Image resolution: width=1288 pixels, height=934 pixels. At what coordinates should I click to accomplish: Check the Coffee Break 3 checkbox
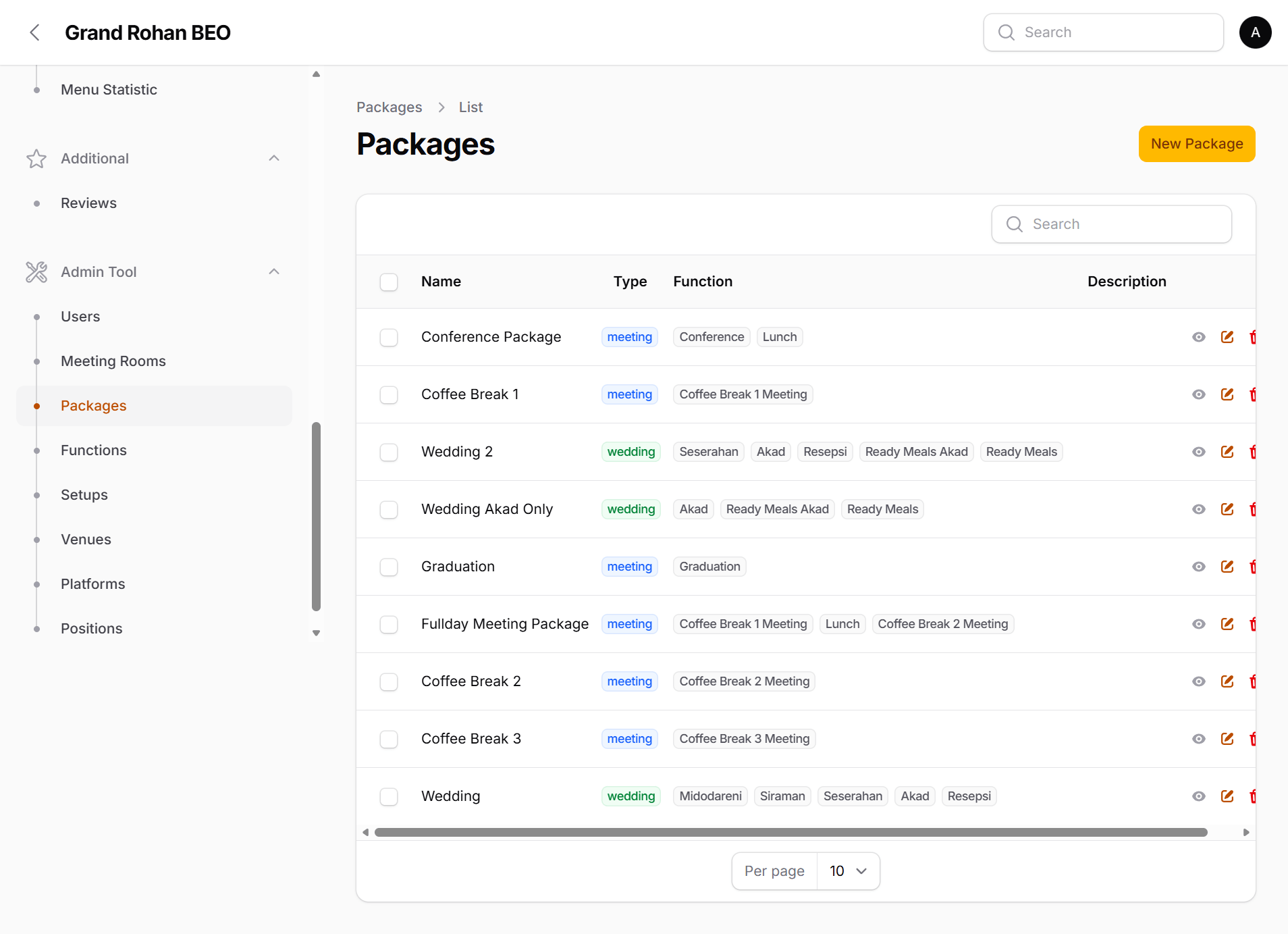(389, 739)
